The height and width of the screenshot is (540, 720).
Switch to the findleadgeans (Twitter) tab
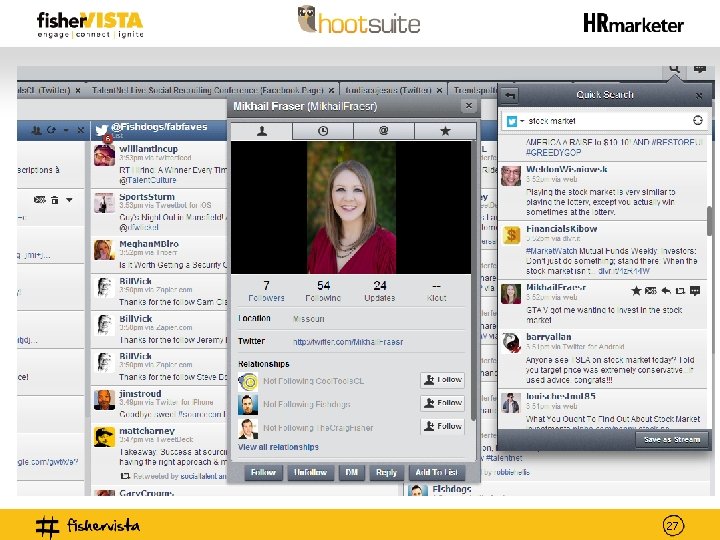coord(388,90)
